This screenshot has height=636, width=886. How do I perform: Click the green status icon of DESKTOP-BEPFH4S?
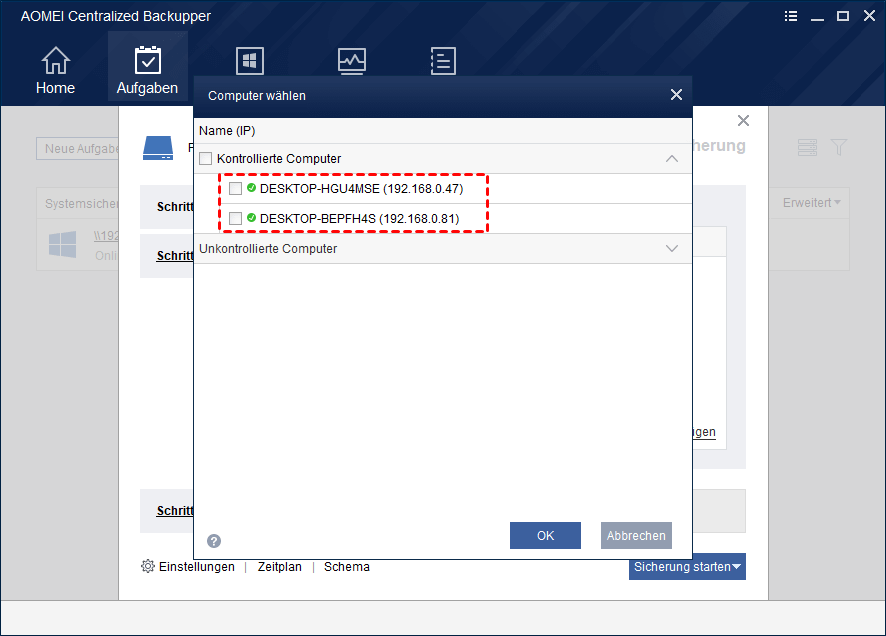tap(251, 217)
